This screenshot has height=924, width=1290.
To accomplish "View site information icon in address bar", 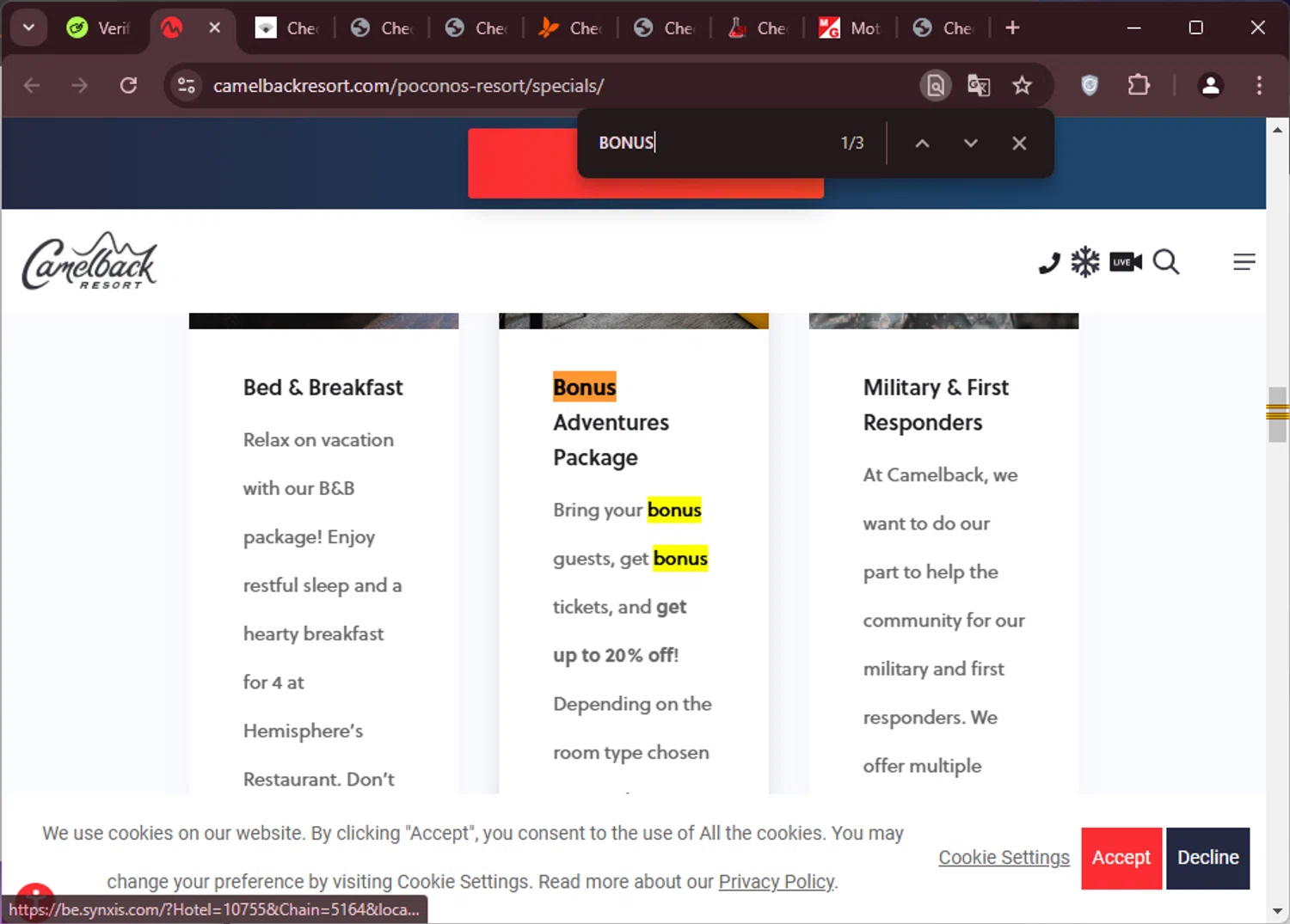I will tap(187, 85).
